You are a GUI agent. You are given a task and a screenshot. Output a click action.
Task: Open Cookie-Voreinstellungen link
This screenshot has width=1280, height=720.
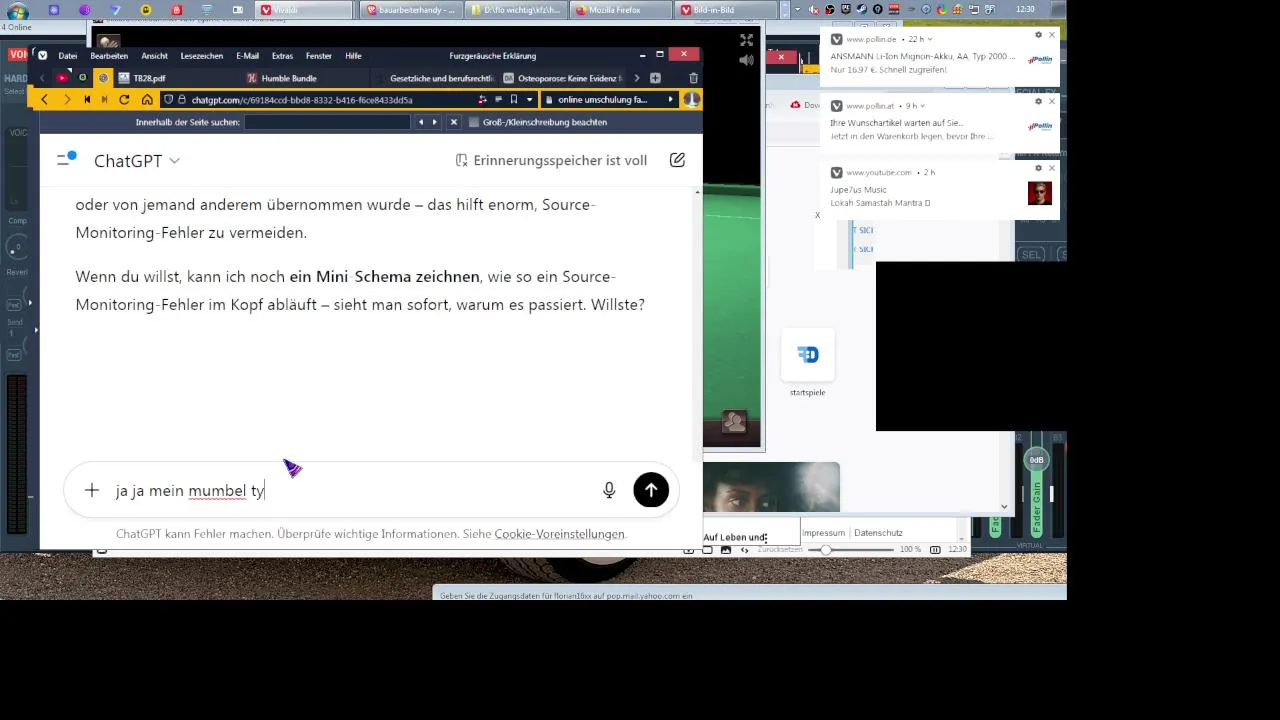pyautogui.click(x=559, y=534)
